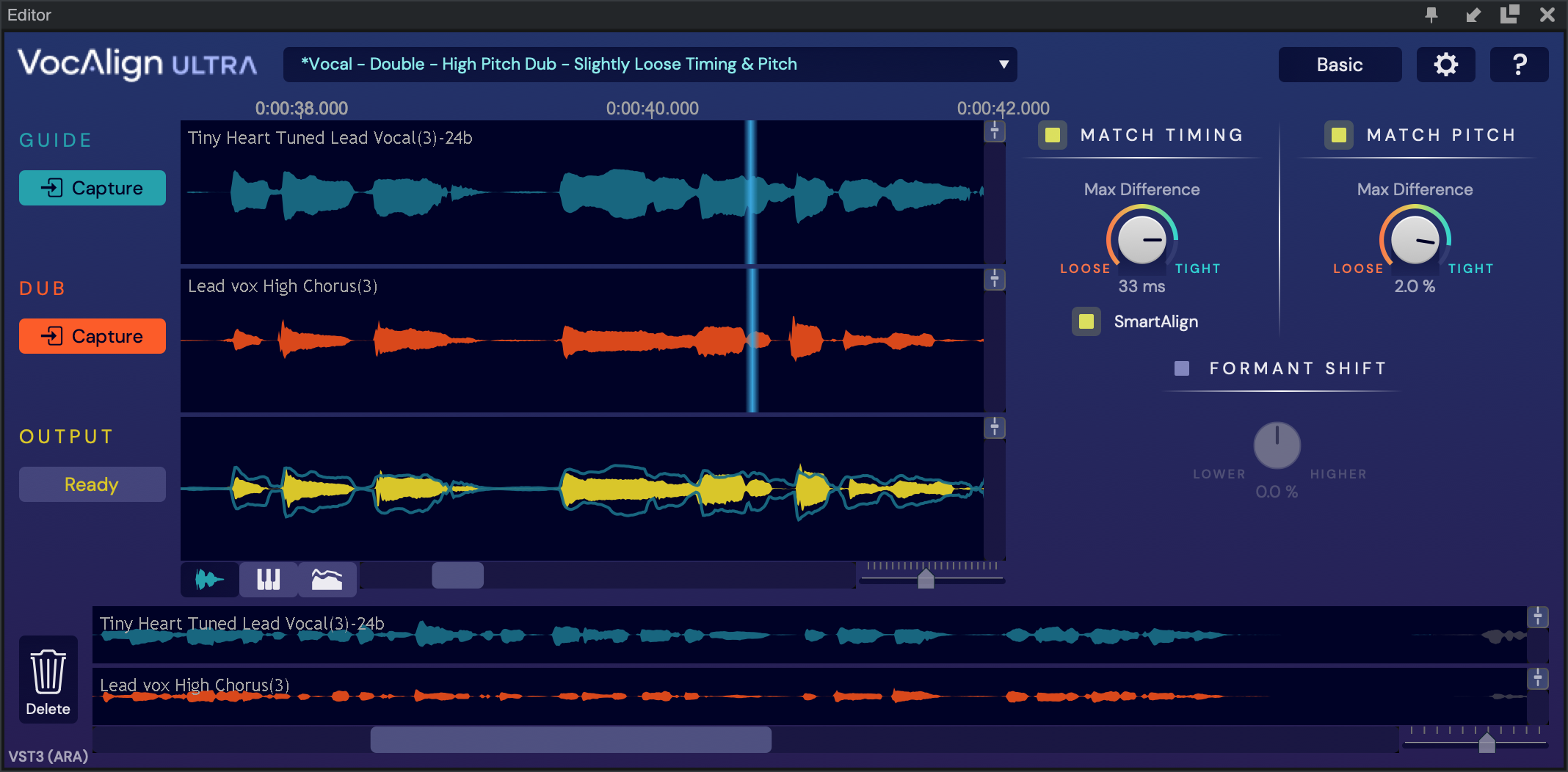Adjust vertical zoom on Guide waveform
The height and width of the screenshot is (772, 1568).
[x=995, y=131]
